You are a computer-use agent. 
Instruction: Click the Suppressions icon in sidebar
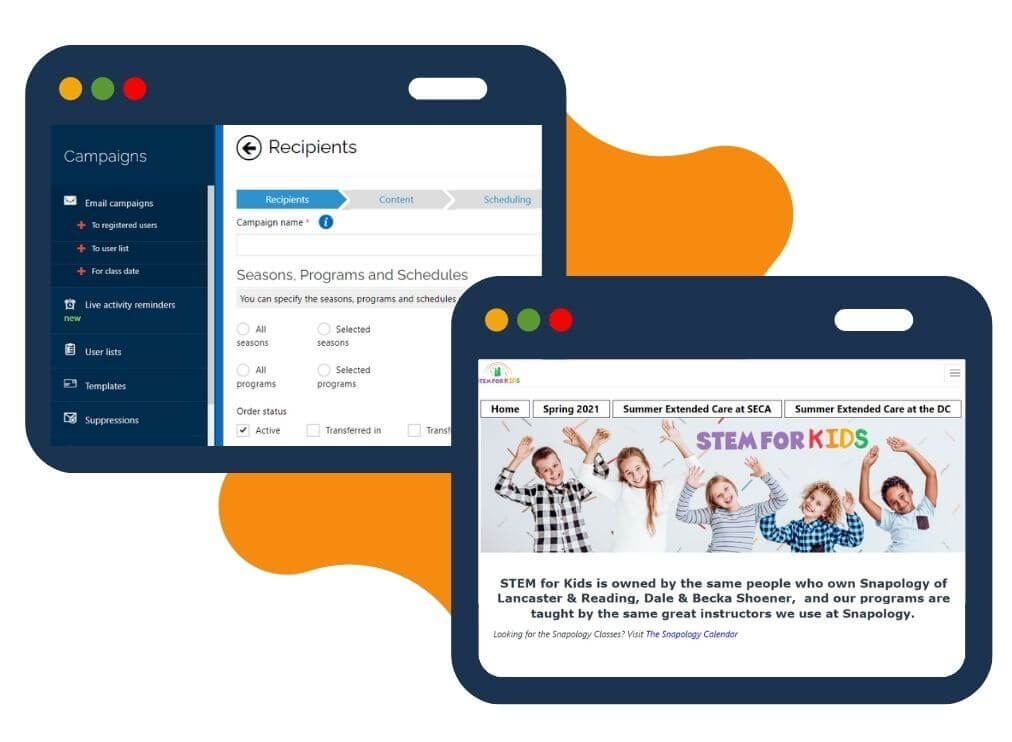pos(70,418)
